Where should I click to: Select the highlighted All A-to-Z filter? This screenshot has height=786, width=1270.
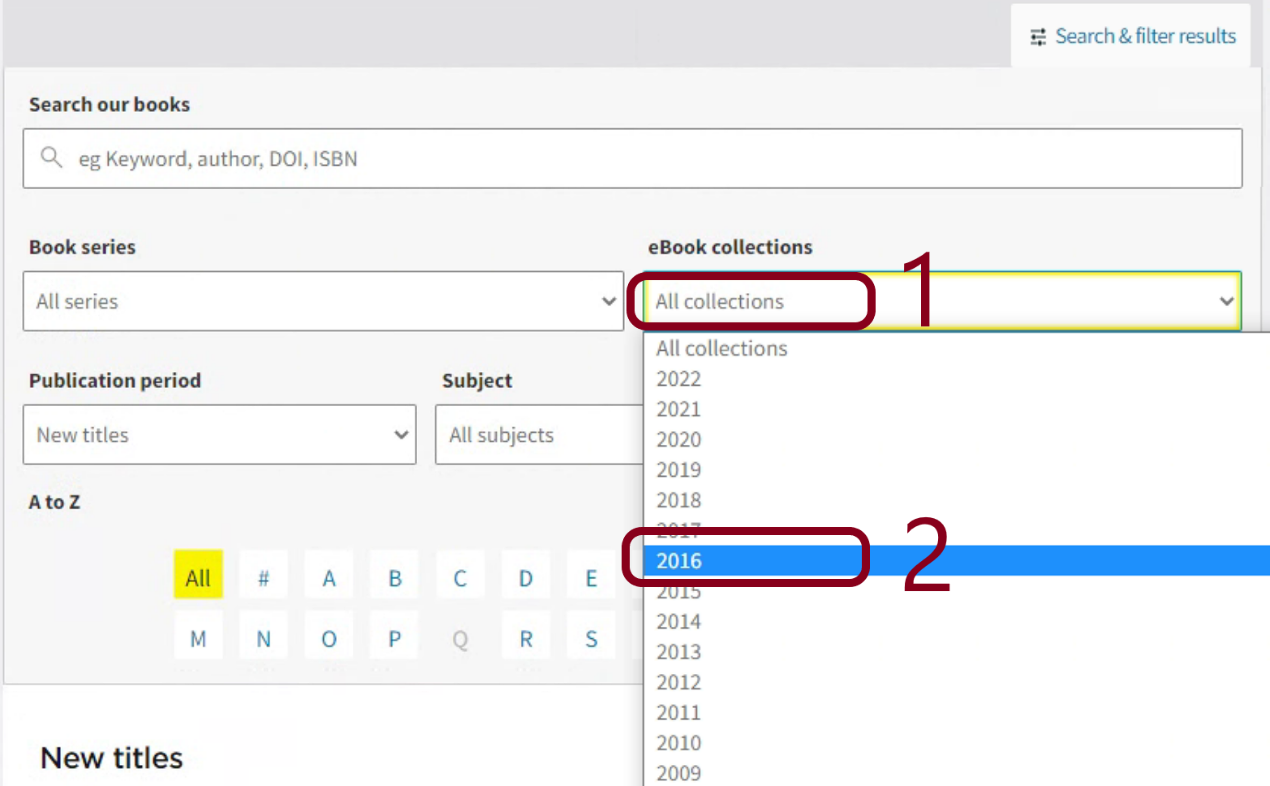(198, 578)
